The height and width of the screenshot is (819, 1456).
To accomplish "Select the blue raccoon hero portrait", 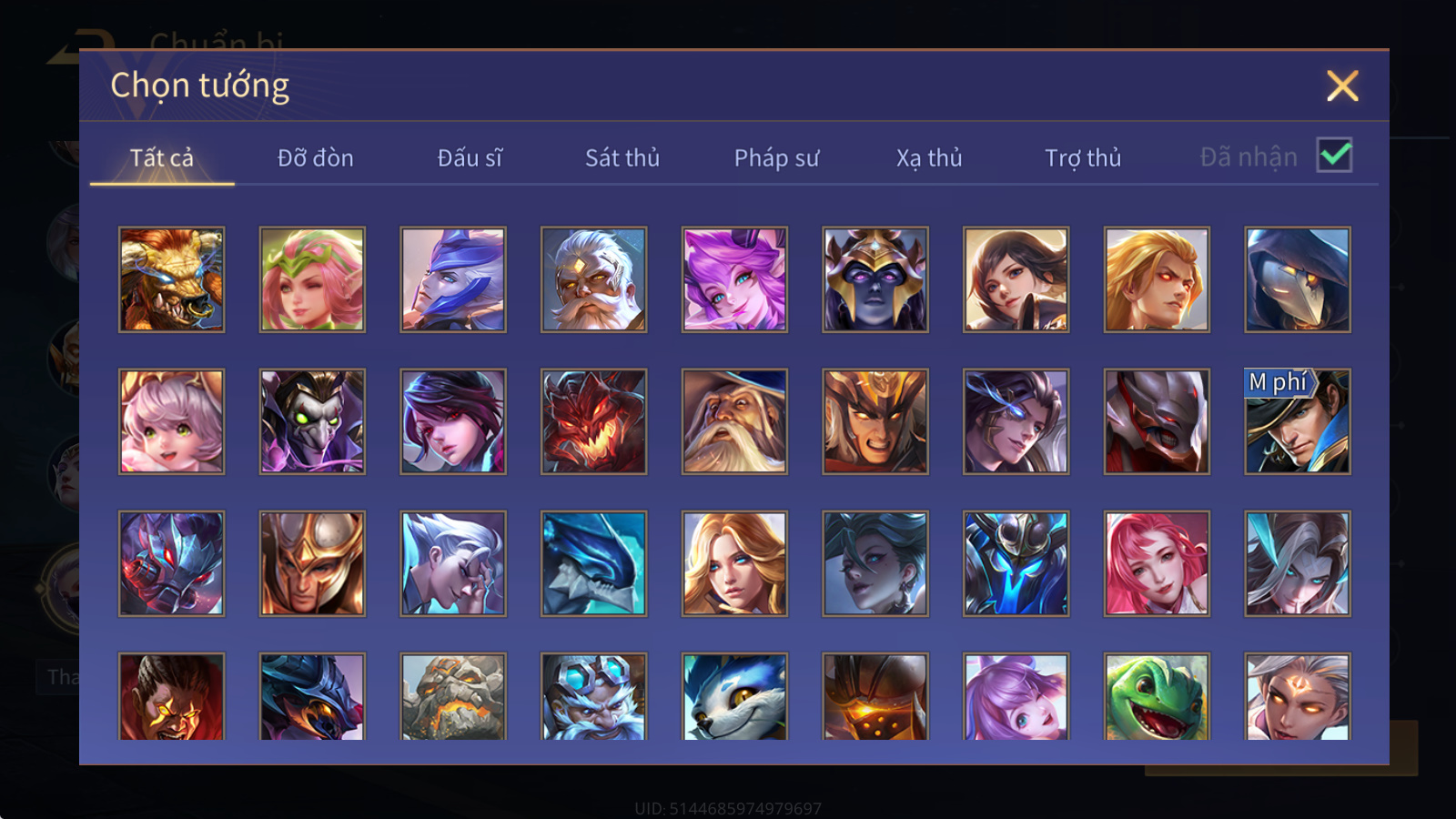I will tap(734, 696).
